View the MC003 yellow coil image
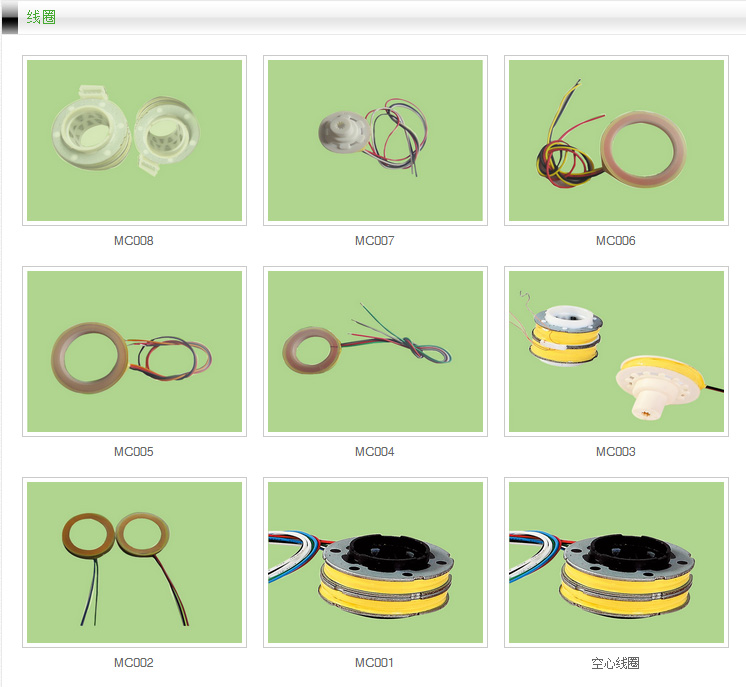 (616, 351)
